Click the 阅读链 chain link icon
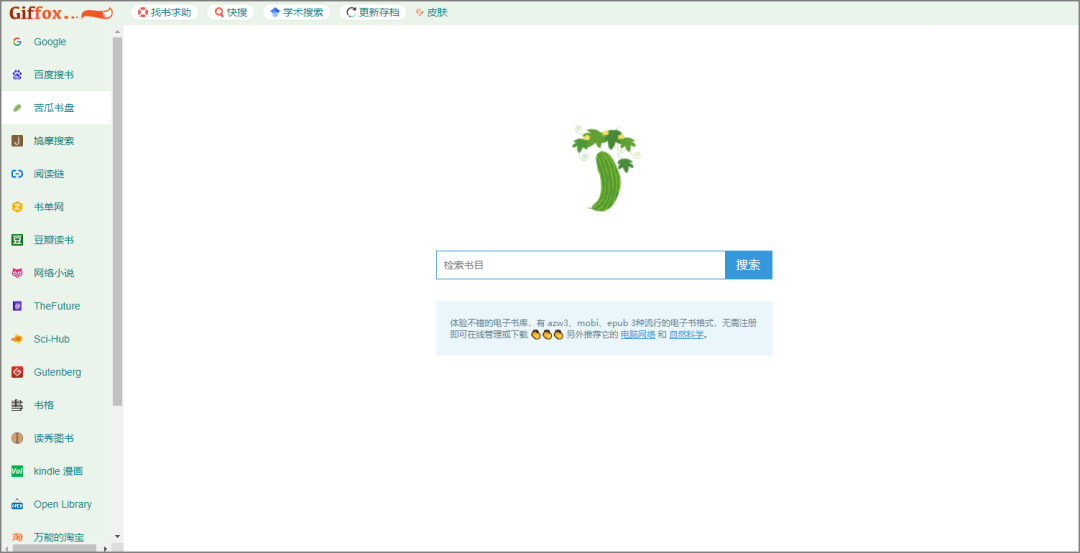The width and height of the screenshot is (1080, 553). point(17,174)
